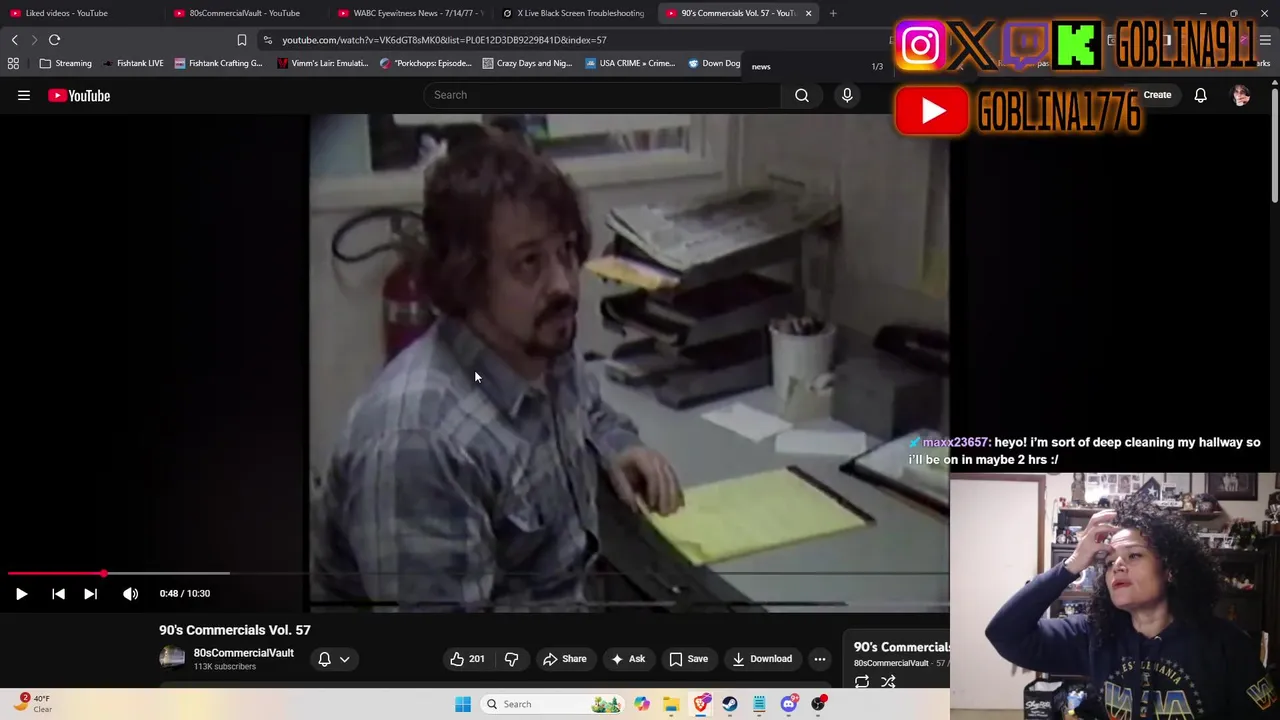Open Crazy Days and Nig... bookmark

pyautogui.click(x=527, y=63)
